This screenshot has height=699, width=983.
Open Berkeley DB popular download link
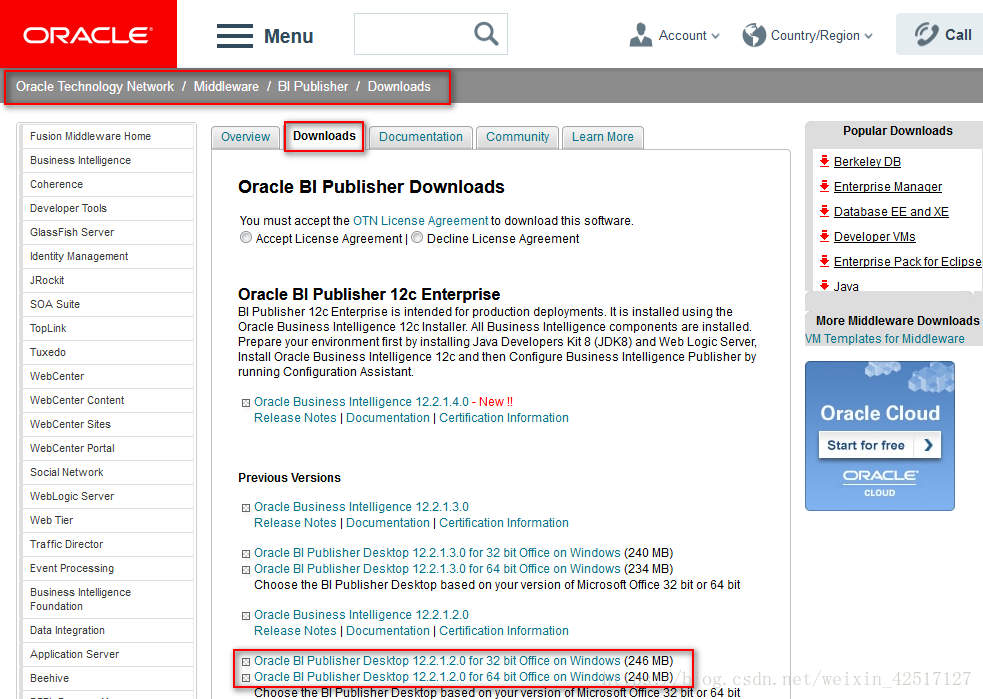pos(867,162)
